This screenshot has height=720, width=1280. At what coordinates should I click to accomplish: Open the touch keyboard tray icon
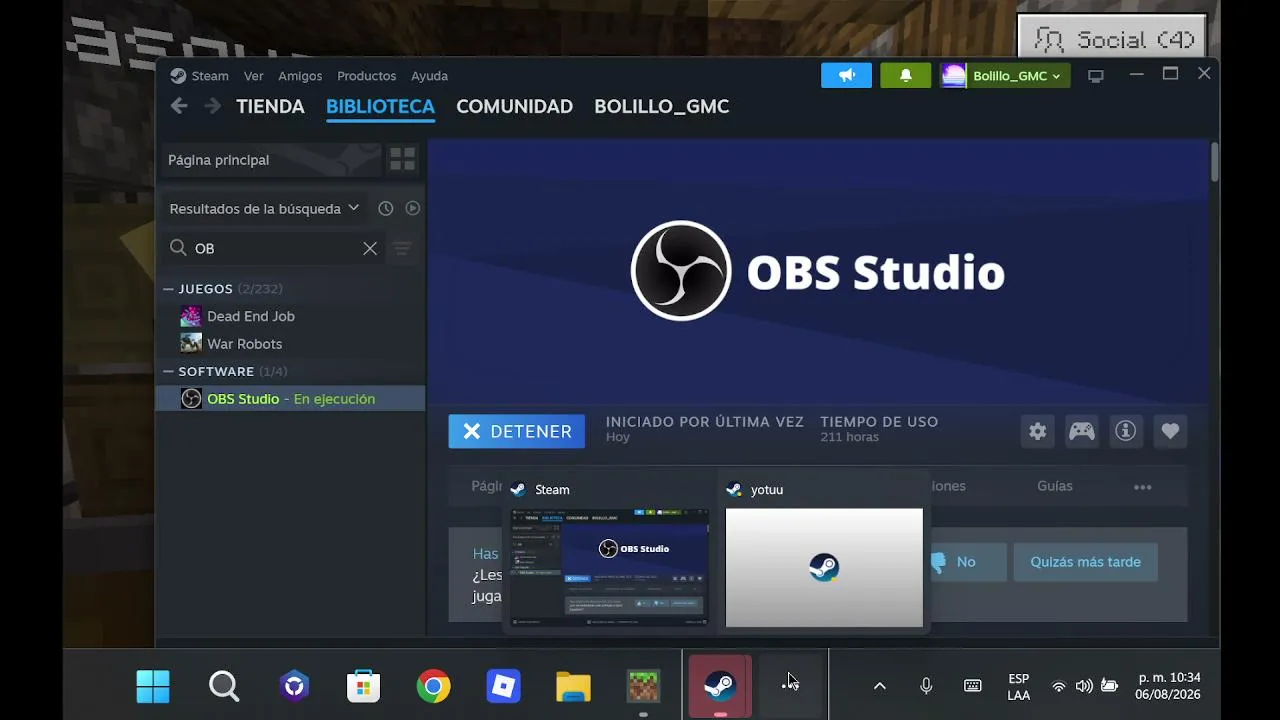[972, 686]
